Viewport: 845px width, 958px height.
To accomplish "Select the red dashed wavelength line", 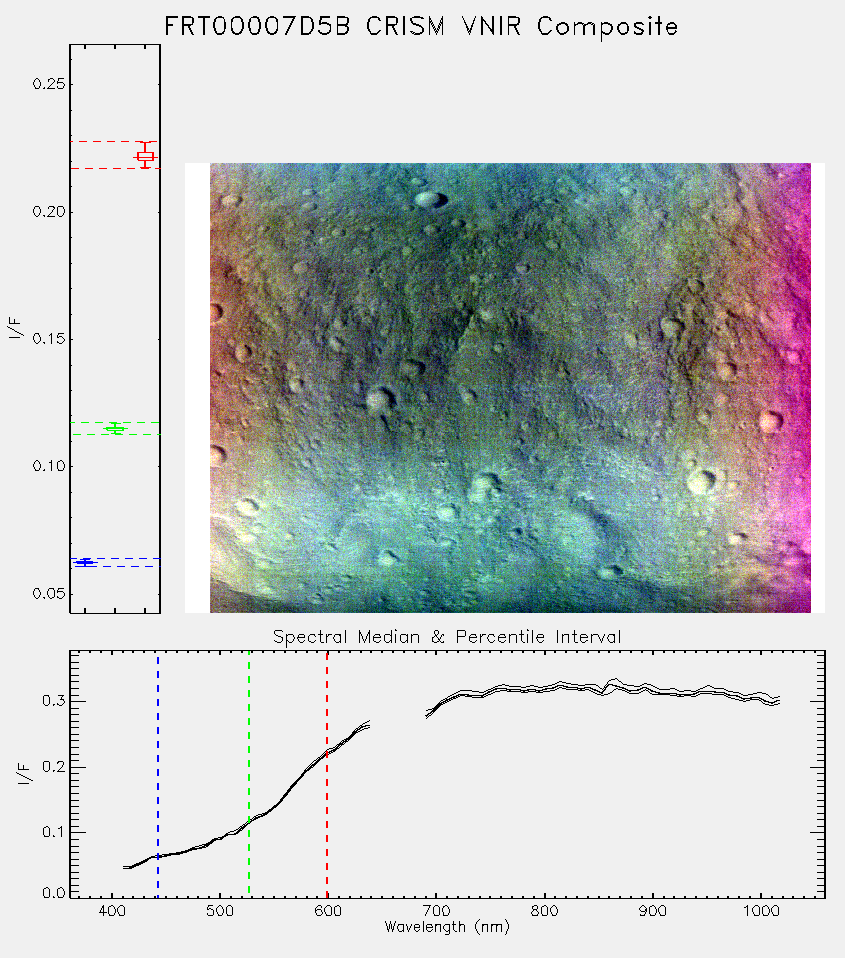I will (x=327, y=774).
